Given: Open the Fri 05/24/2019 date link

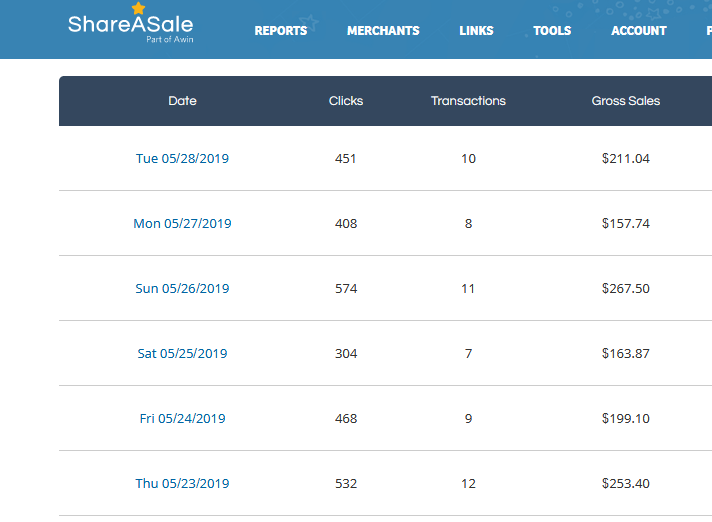Looking at the screenshot, I should (x=183, y=418).
